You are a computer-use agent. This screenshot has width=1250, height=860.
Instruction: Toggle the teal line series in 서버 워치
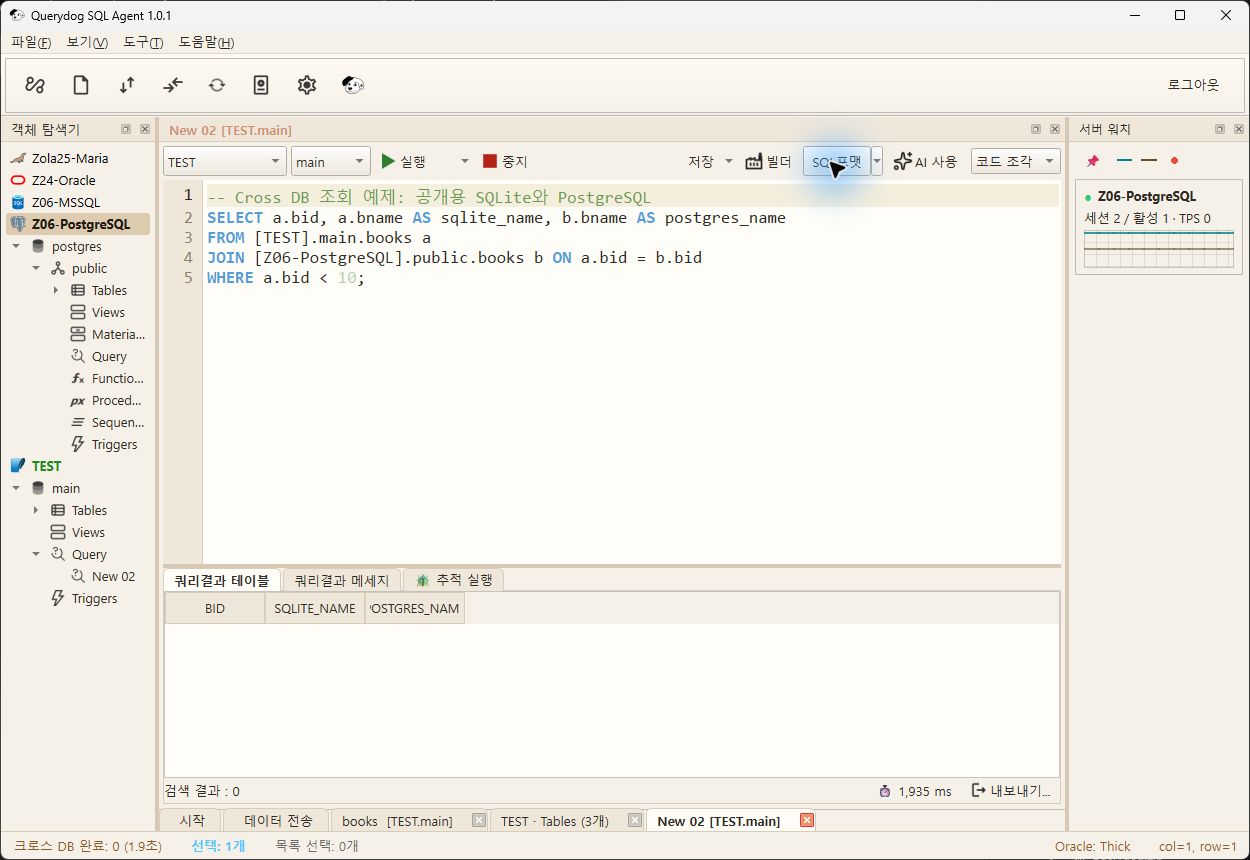pos(1124,161)
